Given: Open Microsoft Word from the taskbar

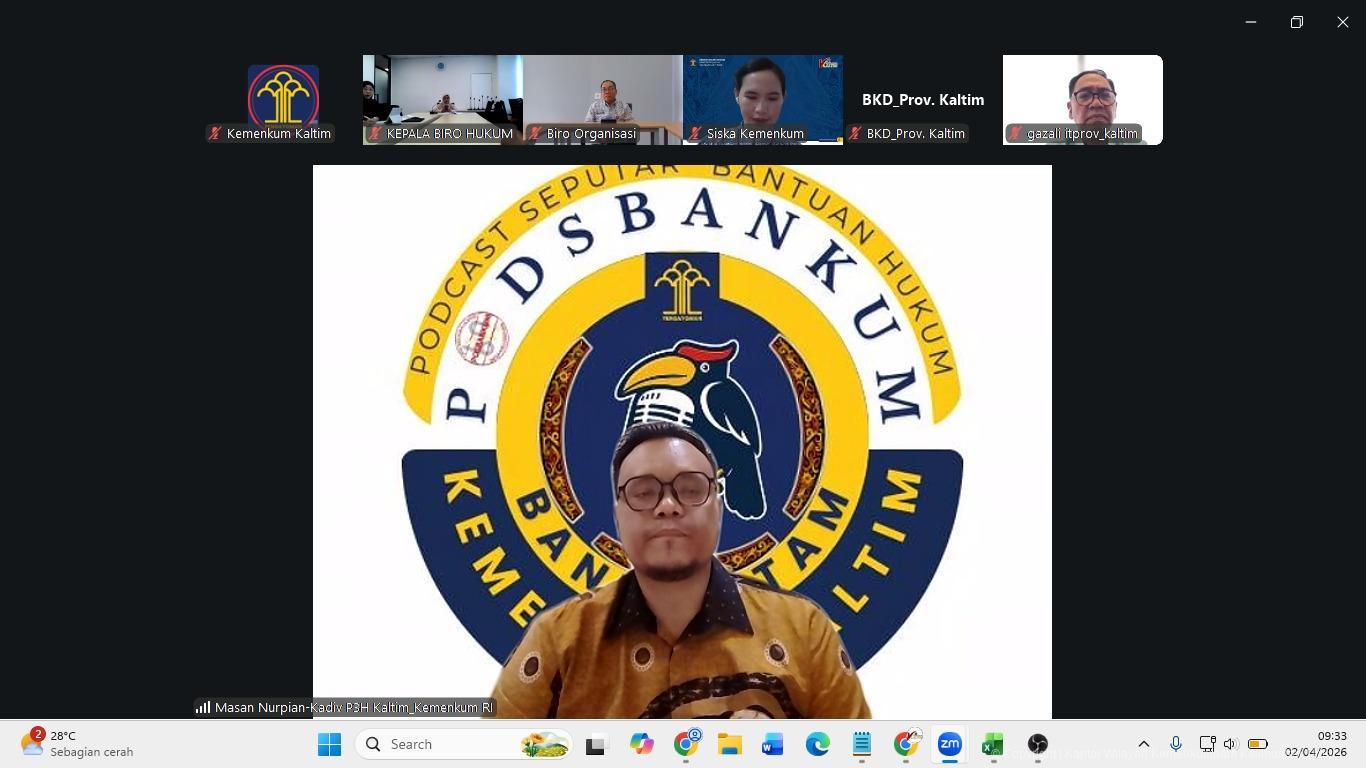Looking at the screenshot, I should [772, 744].
